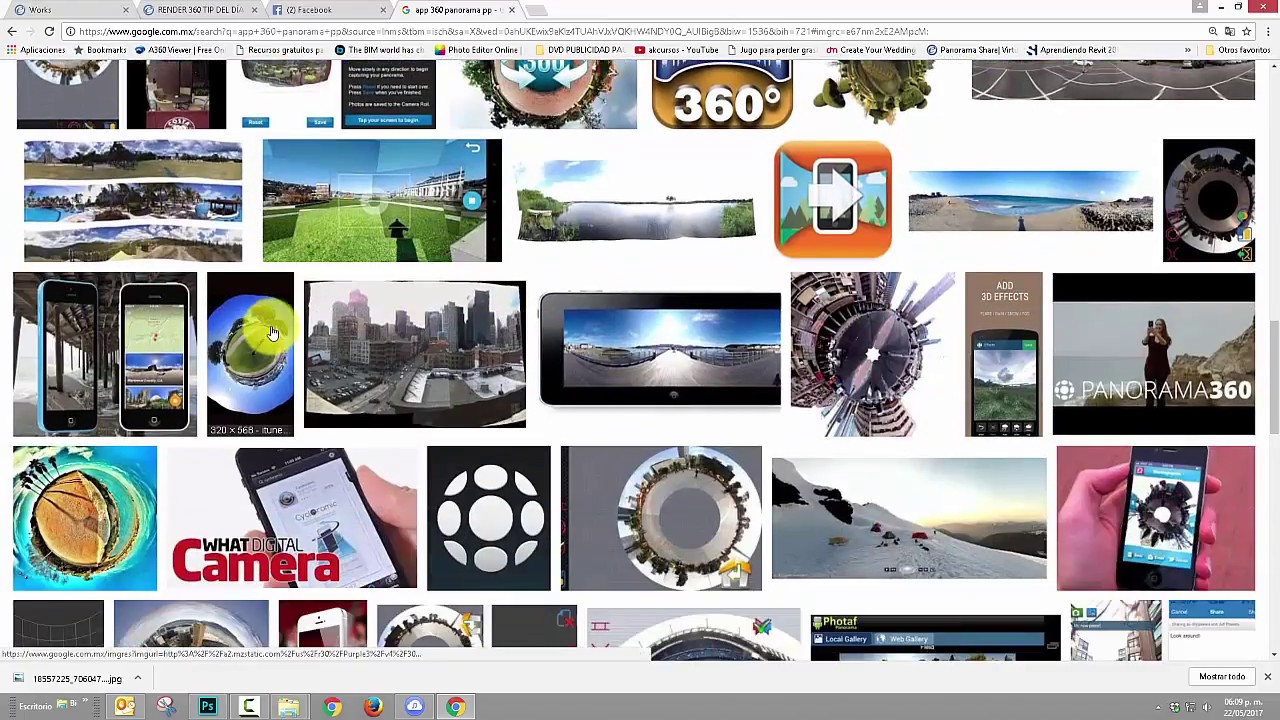
Task: Open the Aprendiendo Revit bookmark
Action: click(x=1071, y=50)
